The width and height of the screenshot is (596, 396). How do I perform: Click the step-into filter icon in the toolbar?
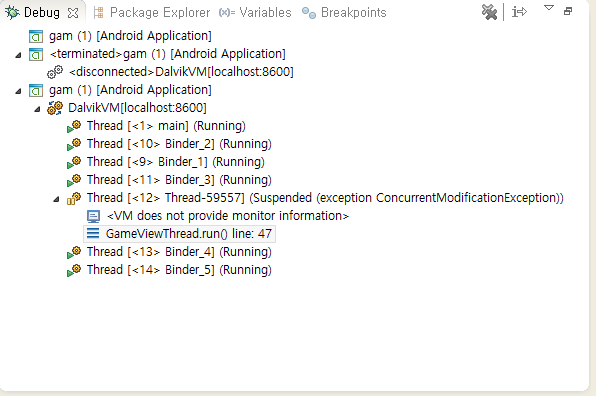(x=519, y=12)
